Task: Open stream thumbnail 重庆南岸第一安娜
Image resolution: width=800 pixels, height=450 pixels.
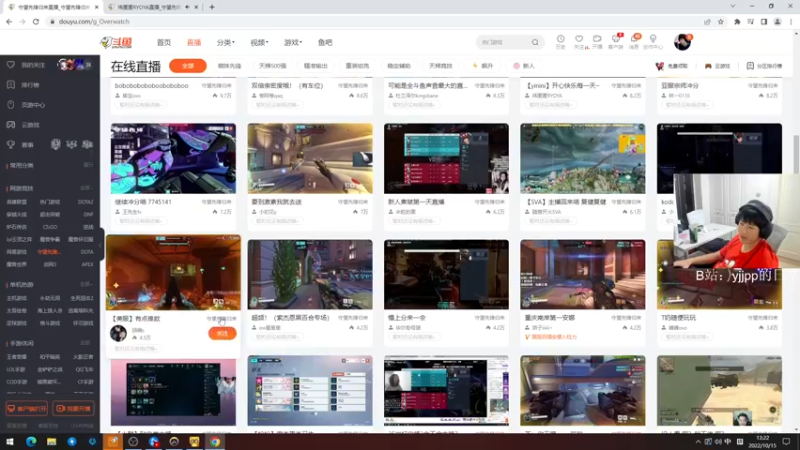Action: pyautogui.click(x=583, y=274)
